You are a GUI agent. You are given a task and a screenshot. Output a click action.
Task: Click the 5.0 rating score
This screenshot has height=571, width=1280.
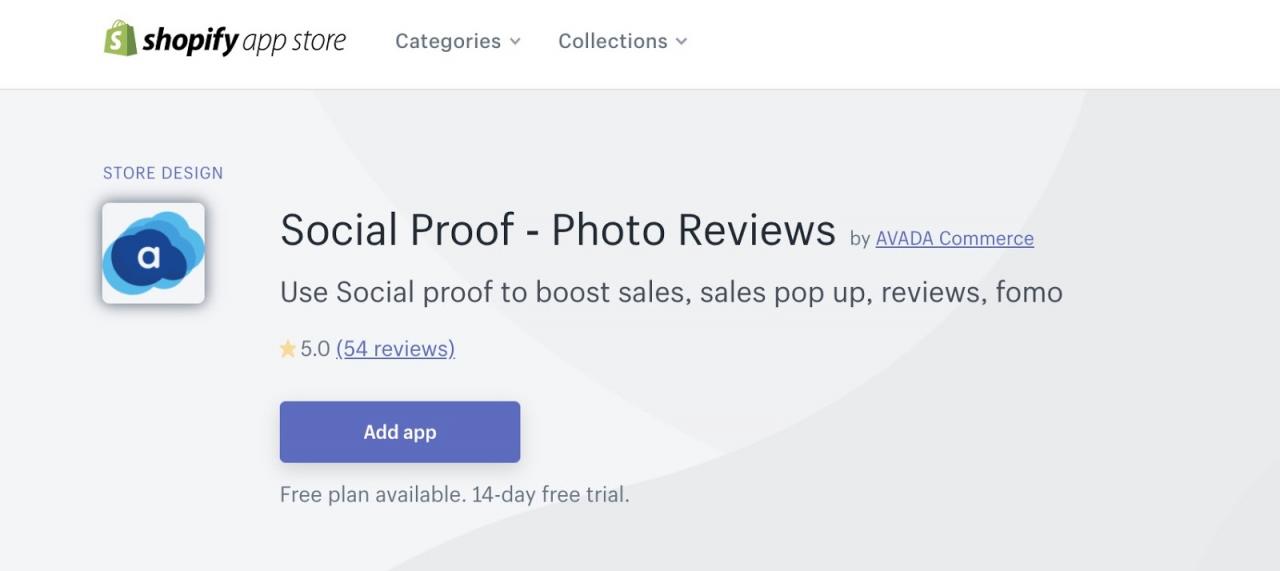(x=315, y=349)
